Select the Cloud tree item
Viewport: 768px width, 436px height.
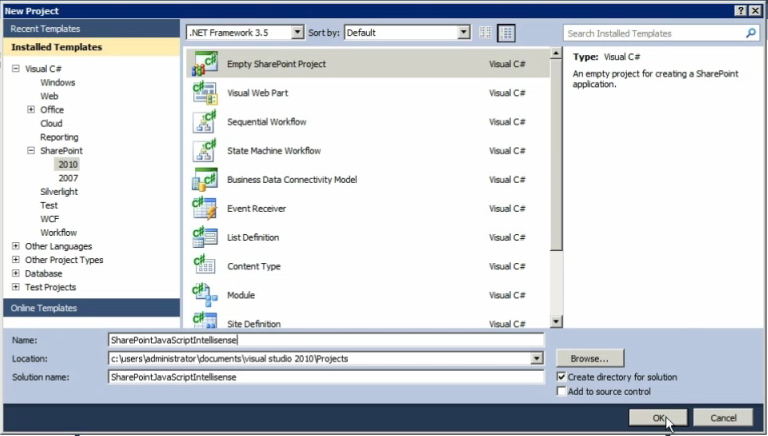[x=51, y=123]
